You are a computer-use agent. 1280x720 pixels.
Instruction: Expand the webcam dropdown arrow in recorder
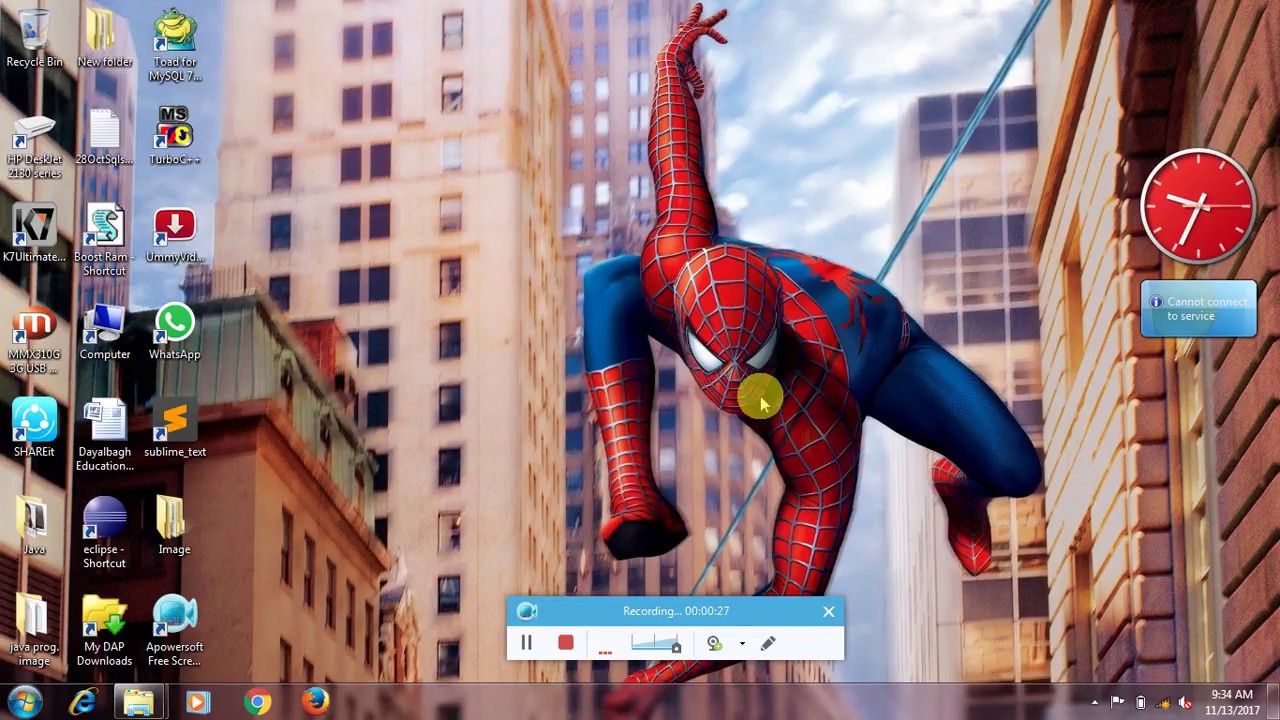pos(742,644)
